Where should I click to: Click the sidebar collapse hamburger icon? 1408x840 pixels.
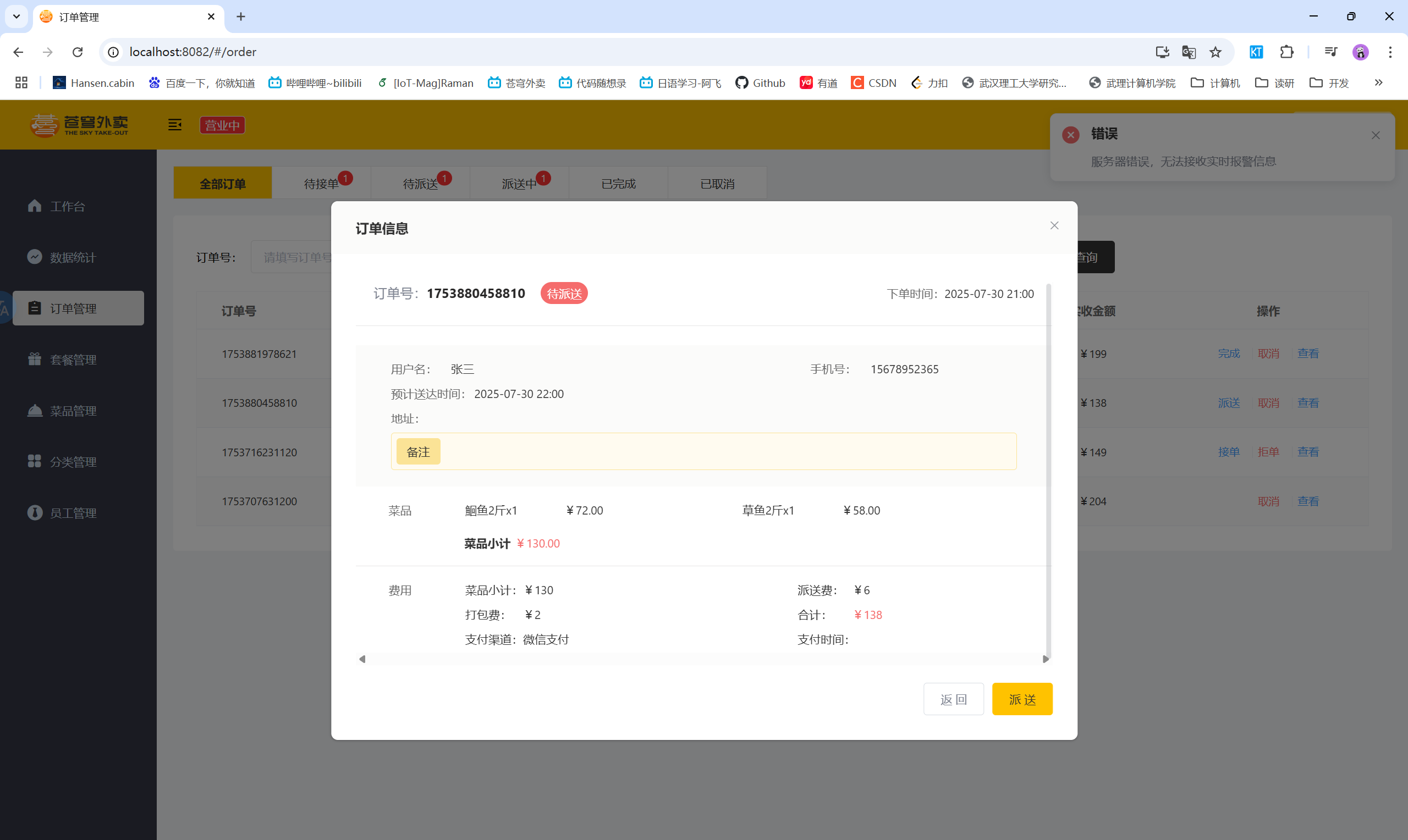pyautogui.click(x=175, y=125)
